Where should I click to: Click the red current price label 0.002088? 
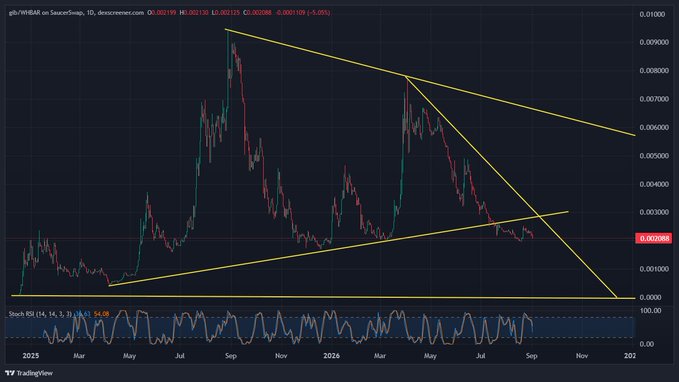click(654, 238)
